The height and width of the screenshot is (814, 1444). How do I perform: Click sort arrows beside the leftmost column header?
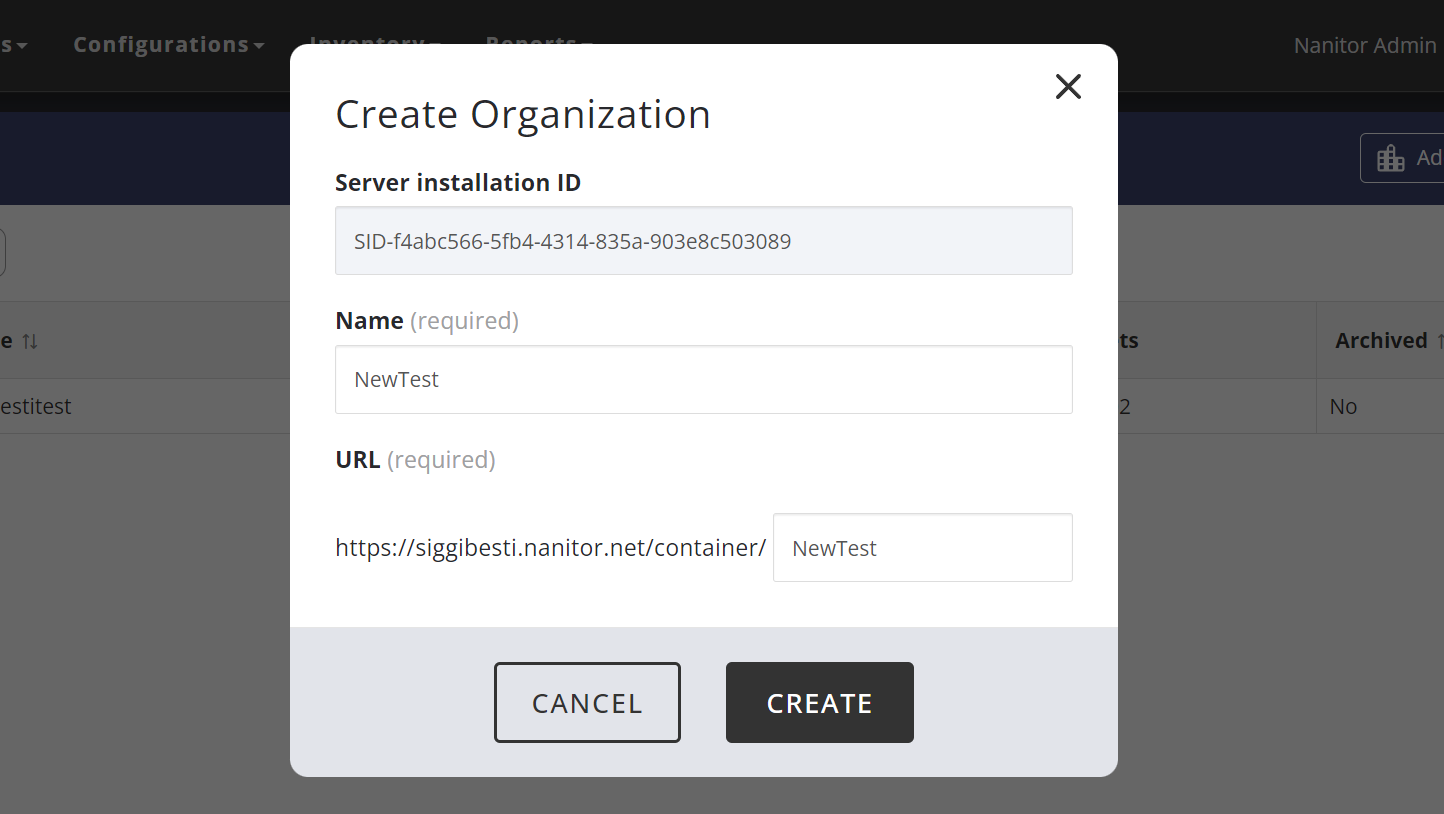pyautogui.click(x=30, y=341)
